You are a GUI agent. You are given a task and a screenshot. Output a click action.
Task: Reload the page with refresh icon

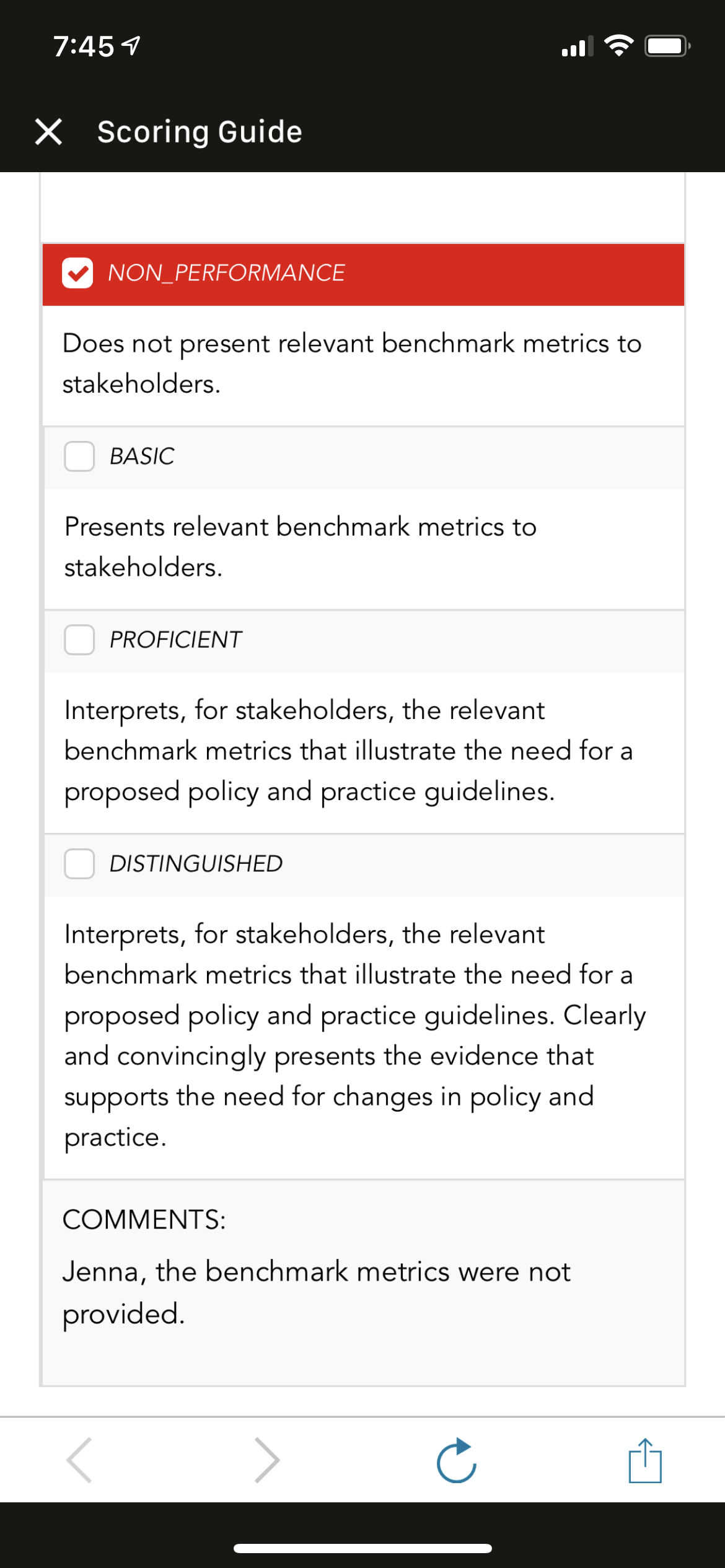pyautogui.click(x=457, y=1460)
